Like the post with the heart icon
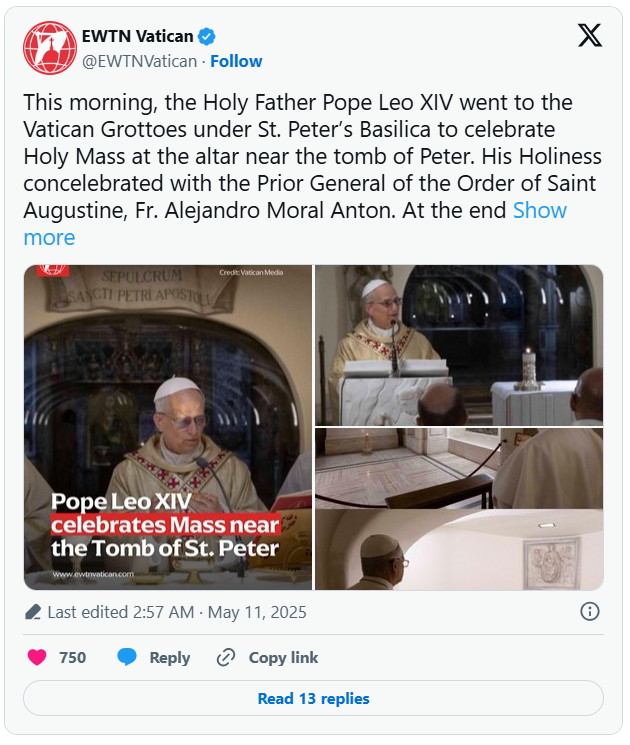 [x=37, y=657]
